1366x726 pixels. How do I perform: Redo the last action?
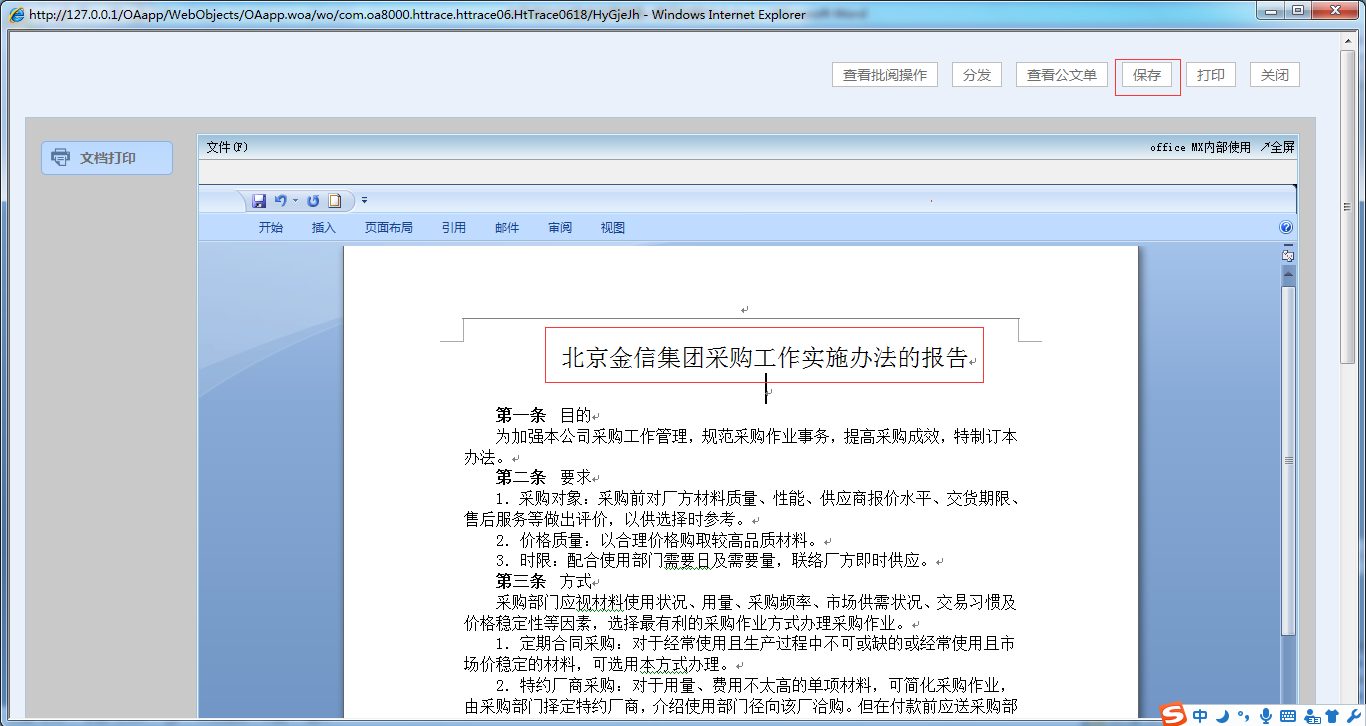[x=312, y=200]
